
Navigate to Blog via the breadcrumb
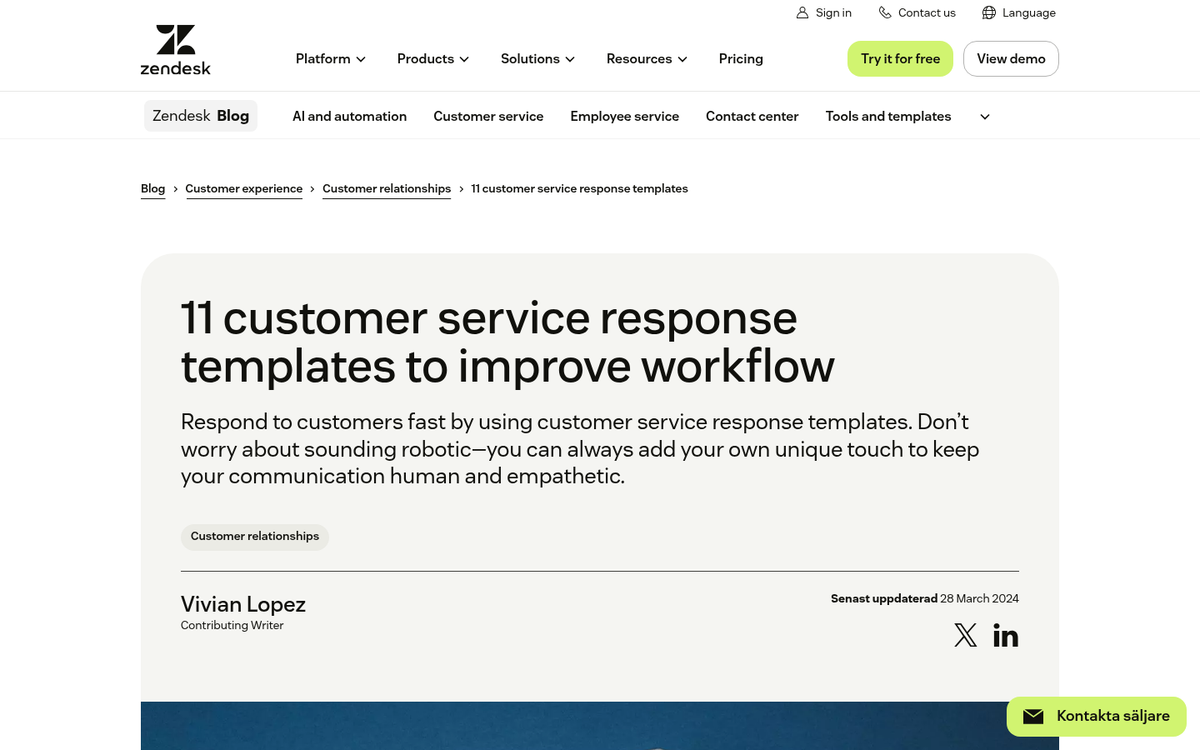click(x=153, y=188)
